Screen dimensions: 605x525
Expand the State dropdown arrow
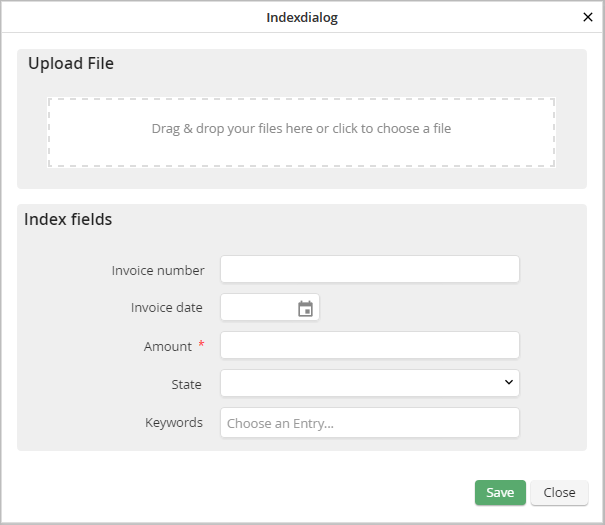pos(508,383)
